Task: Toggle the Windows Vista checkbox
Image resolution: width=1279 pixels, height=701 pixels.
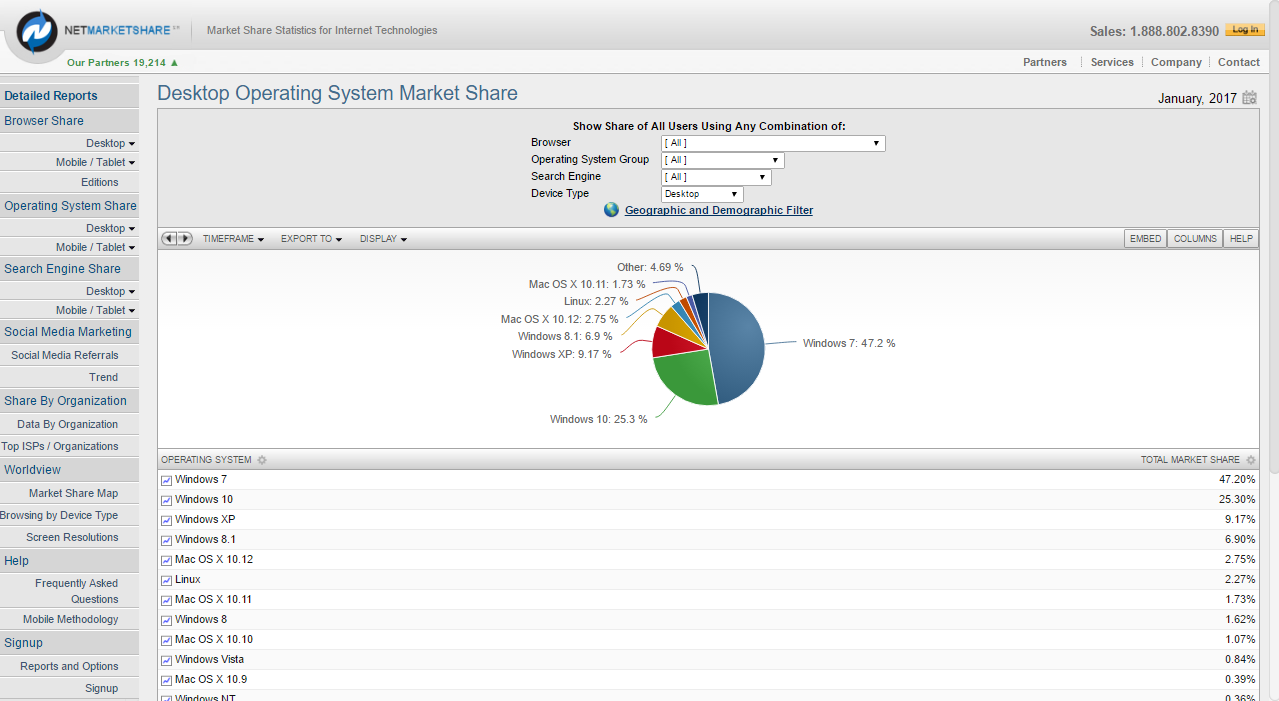Action: point(166,660)
